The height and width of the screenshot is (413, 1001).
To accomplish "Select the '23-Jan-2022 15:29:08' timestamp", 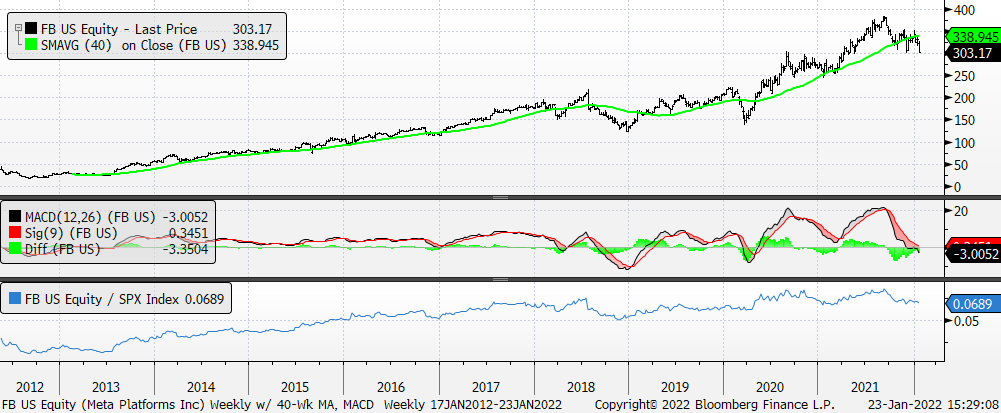I will (933, 405).
